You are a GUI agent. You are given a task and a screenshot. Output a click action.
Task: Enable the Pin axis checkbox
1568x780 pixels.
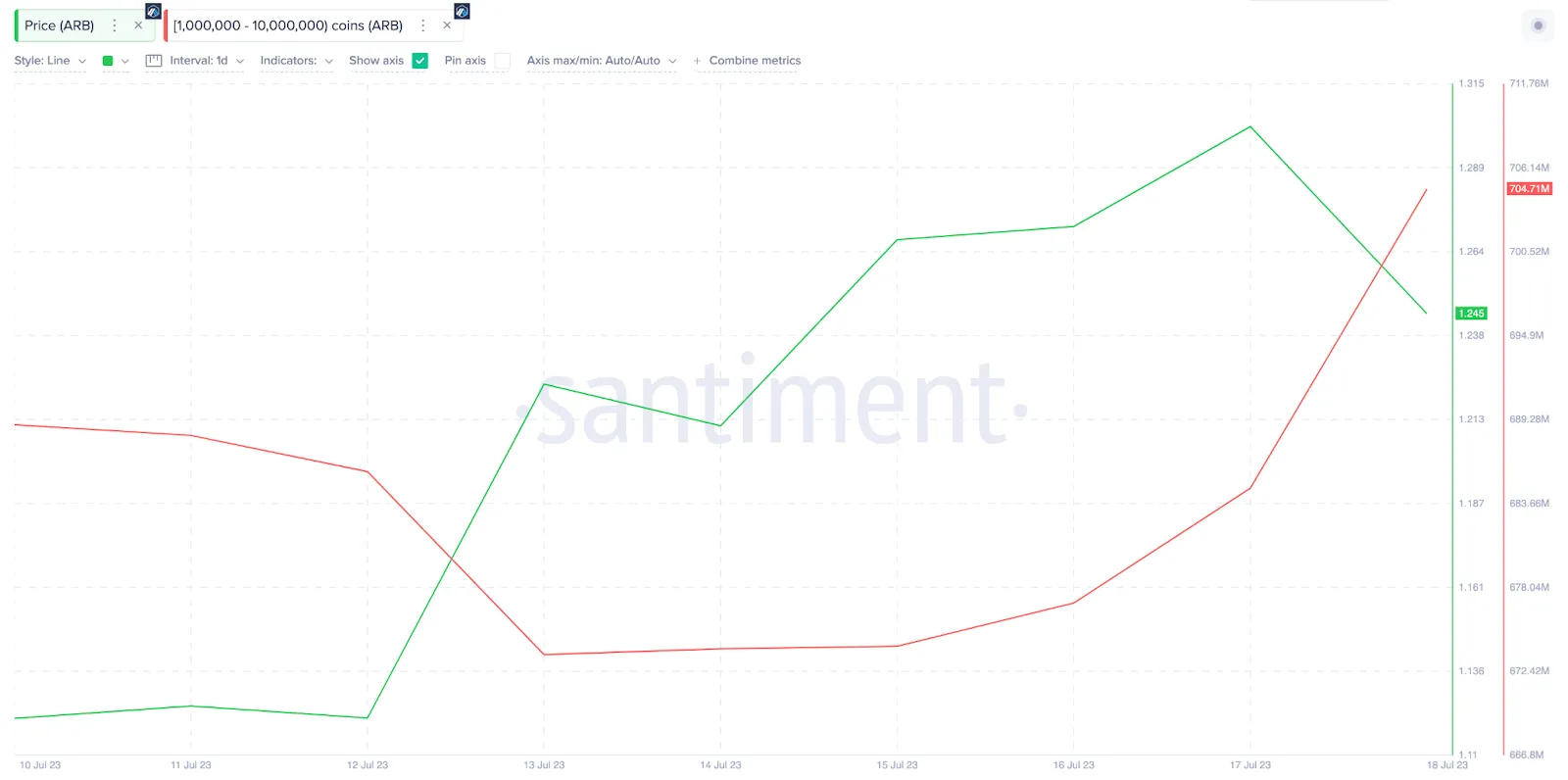pos(502,61)
